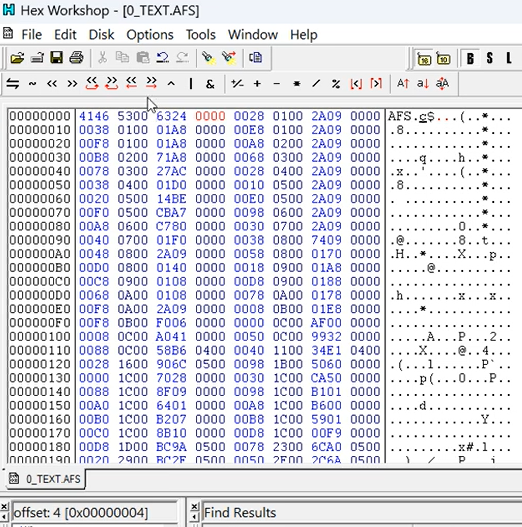Click the Goto icon after the flashlights

point(255,58)
